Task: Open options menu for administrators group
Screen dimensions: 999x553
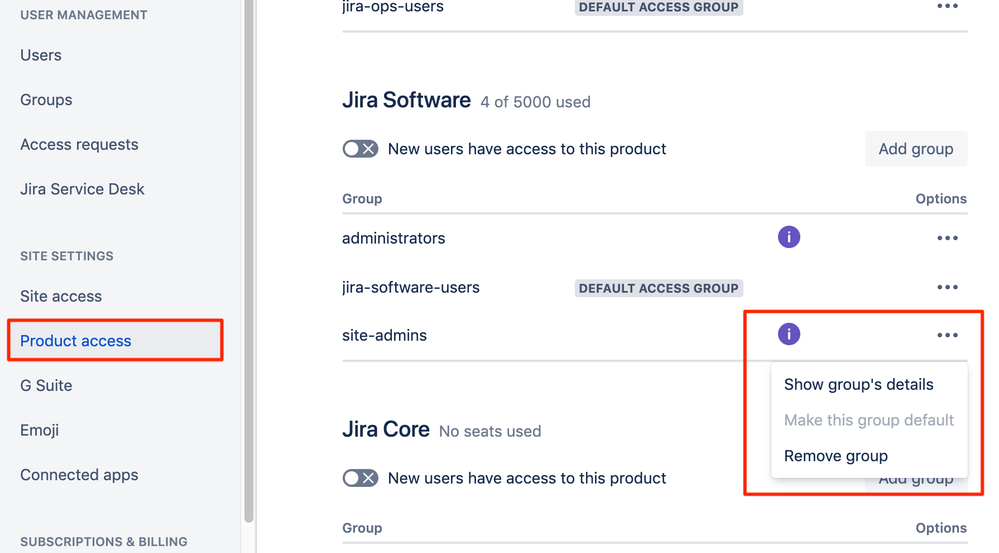Action: click(947, 238)
